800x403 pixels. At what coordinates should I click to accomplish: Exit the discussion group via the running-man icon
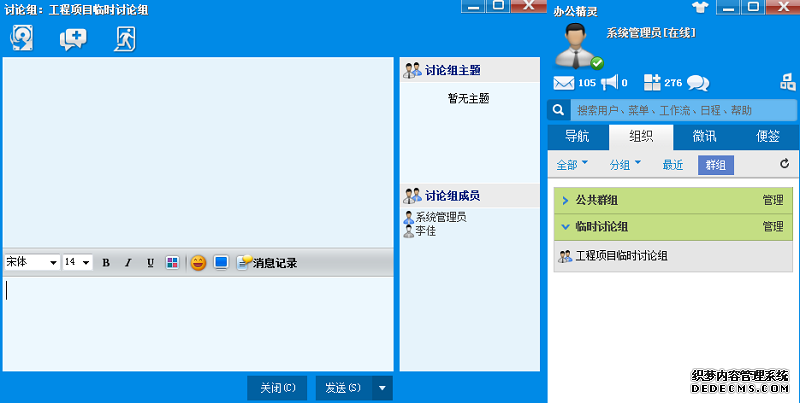124,39
